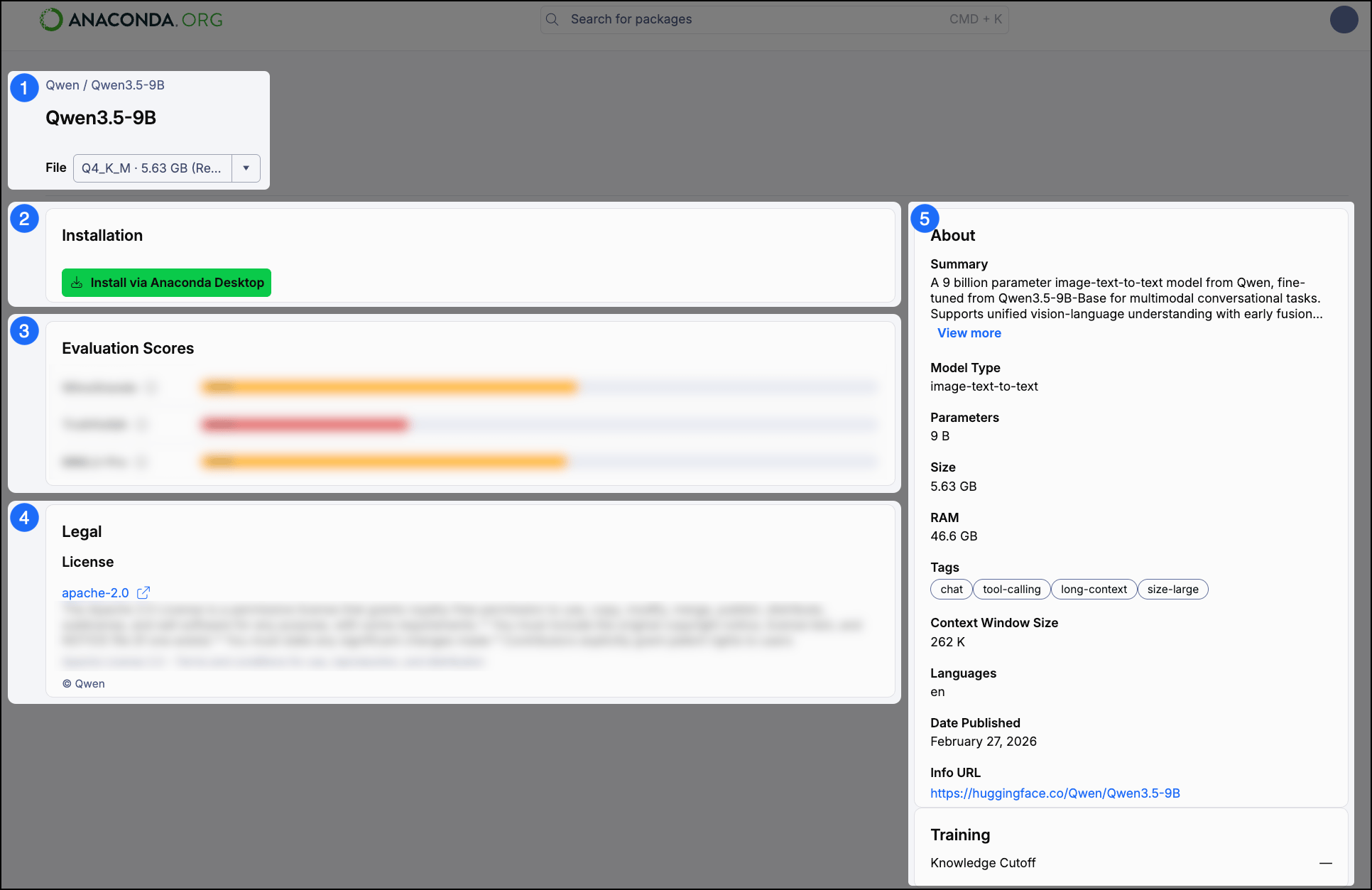Click the Qwen3.5-9B page title
This screenshot has width=1372, height=890.
(101, 118)
